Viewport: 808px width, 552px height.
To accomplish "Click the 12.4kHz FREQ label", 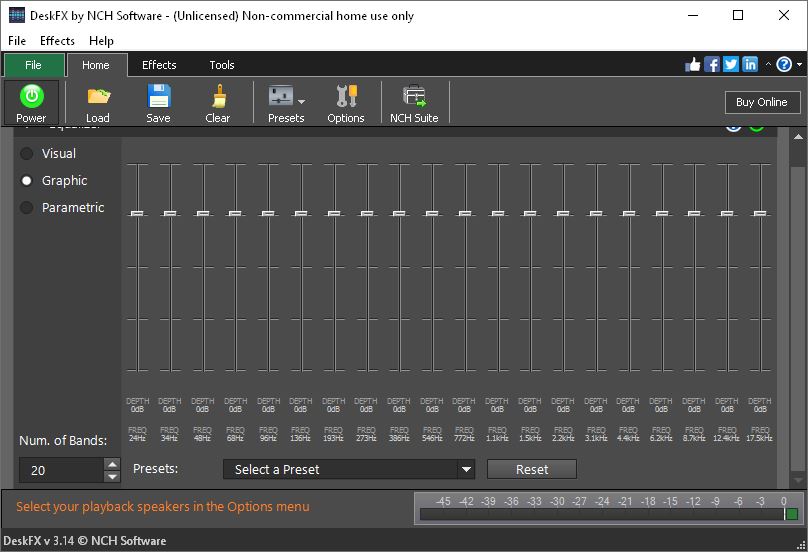I will [x=727, y=434].
